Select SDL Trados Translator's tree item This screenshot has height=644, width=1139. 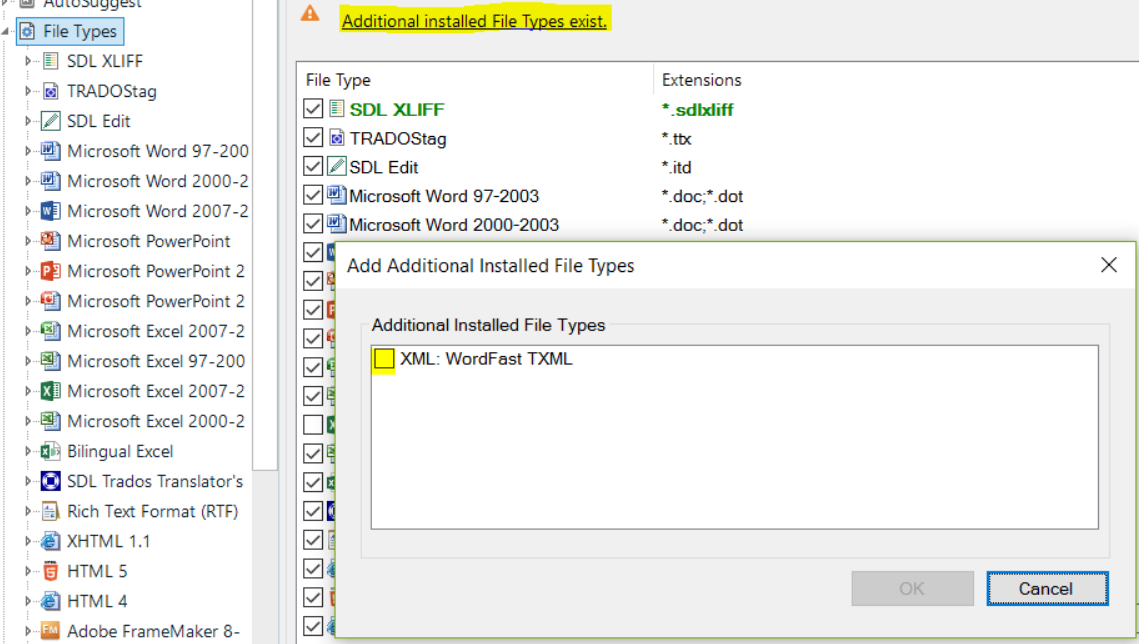(x=155, y=481)
